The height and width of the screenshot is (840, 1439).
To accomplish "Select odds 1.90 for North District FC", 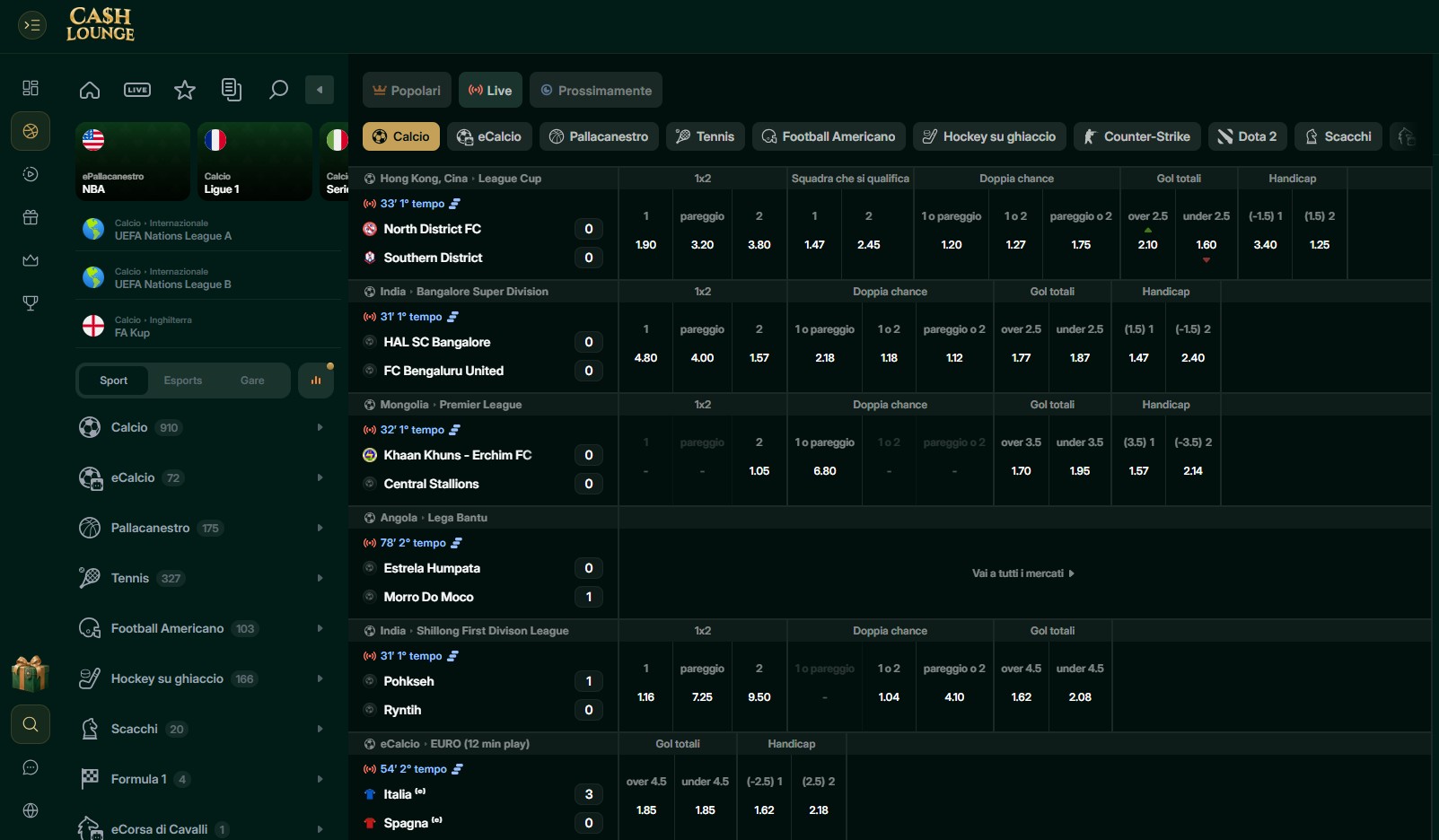I will tap(646, 233).
